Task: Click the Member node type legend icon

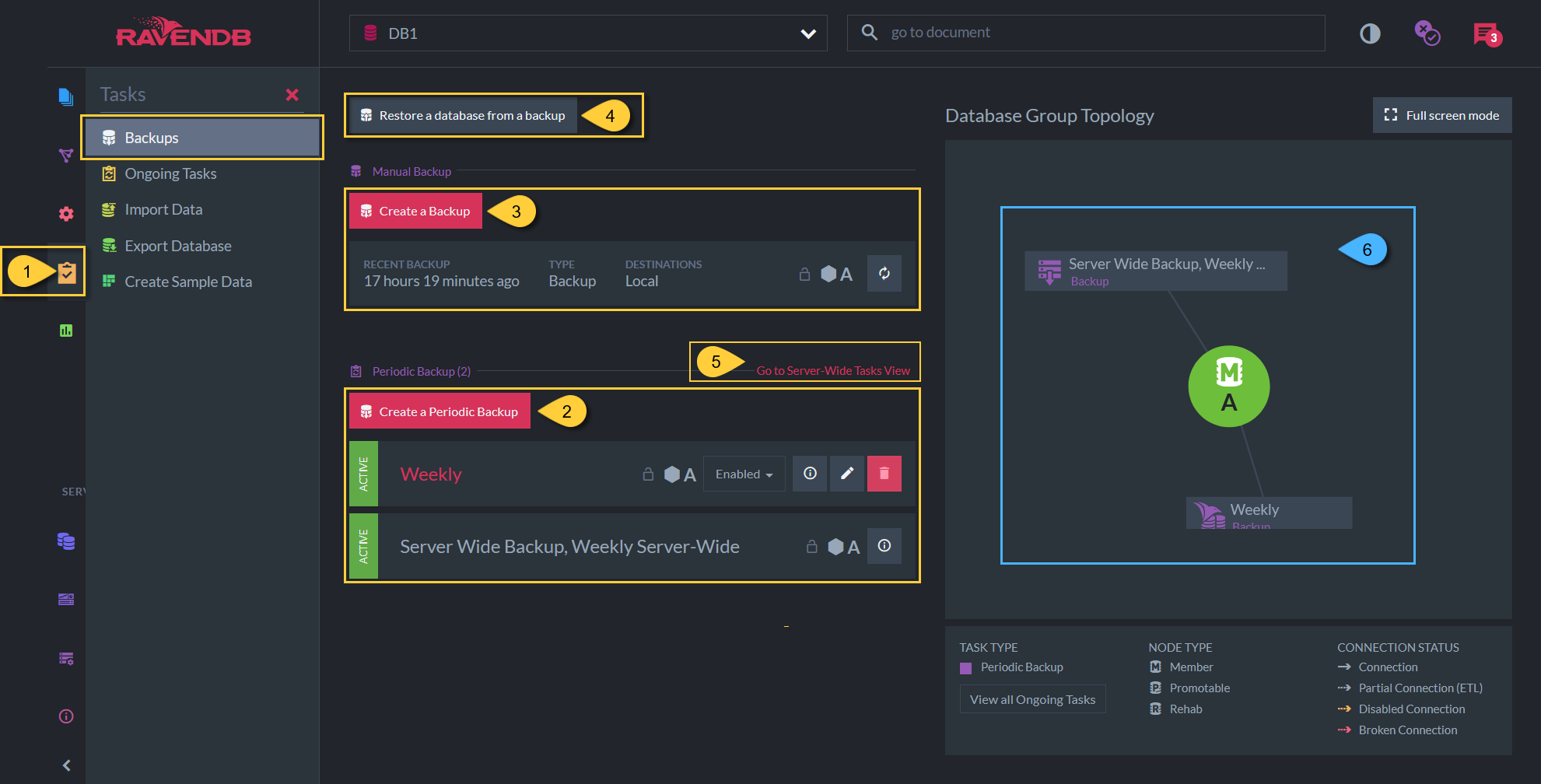Action: click(x=1156, y=667)
